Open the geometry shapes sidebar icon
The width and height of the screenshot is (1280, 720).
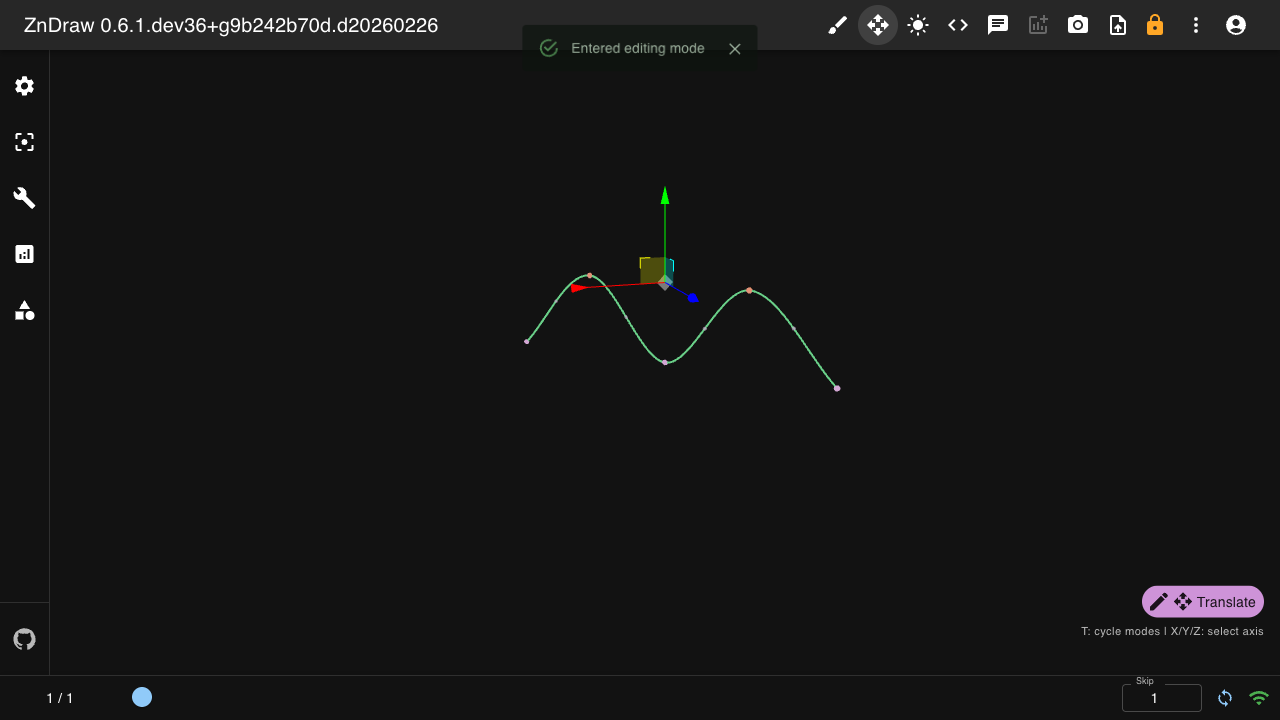pyautogui.click(x=25, y=310)
